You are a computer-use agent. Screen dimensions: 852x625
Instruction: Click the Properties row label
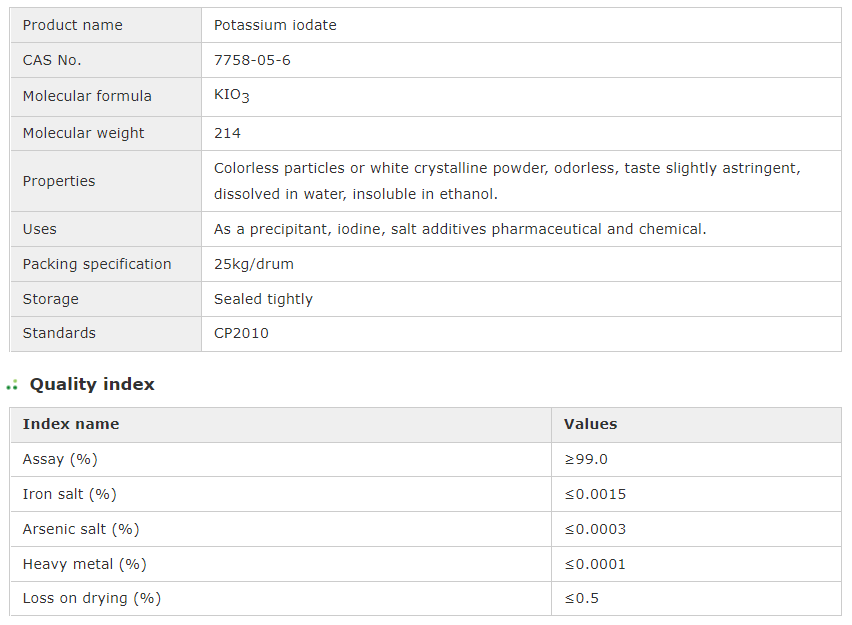[59, 181]
